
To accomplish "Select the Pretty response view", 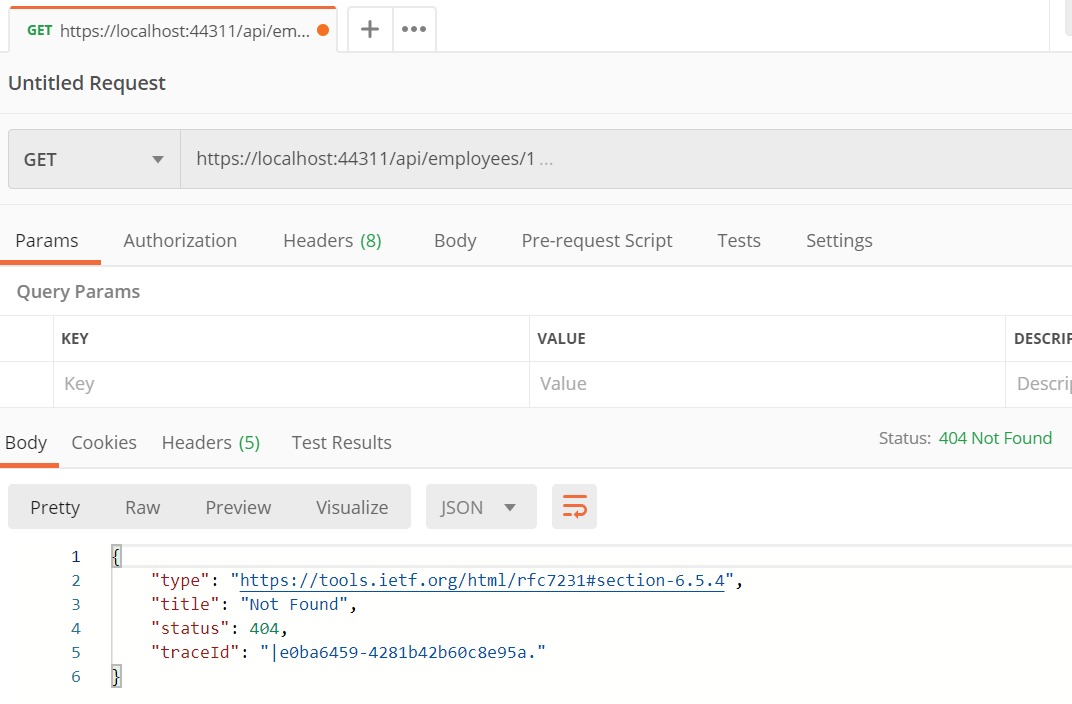I will click(x=55, y=507).
